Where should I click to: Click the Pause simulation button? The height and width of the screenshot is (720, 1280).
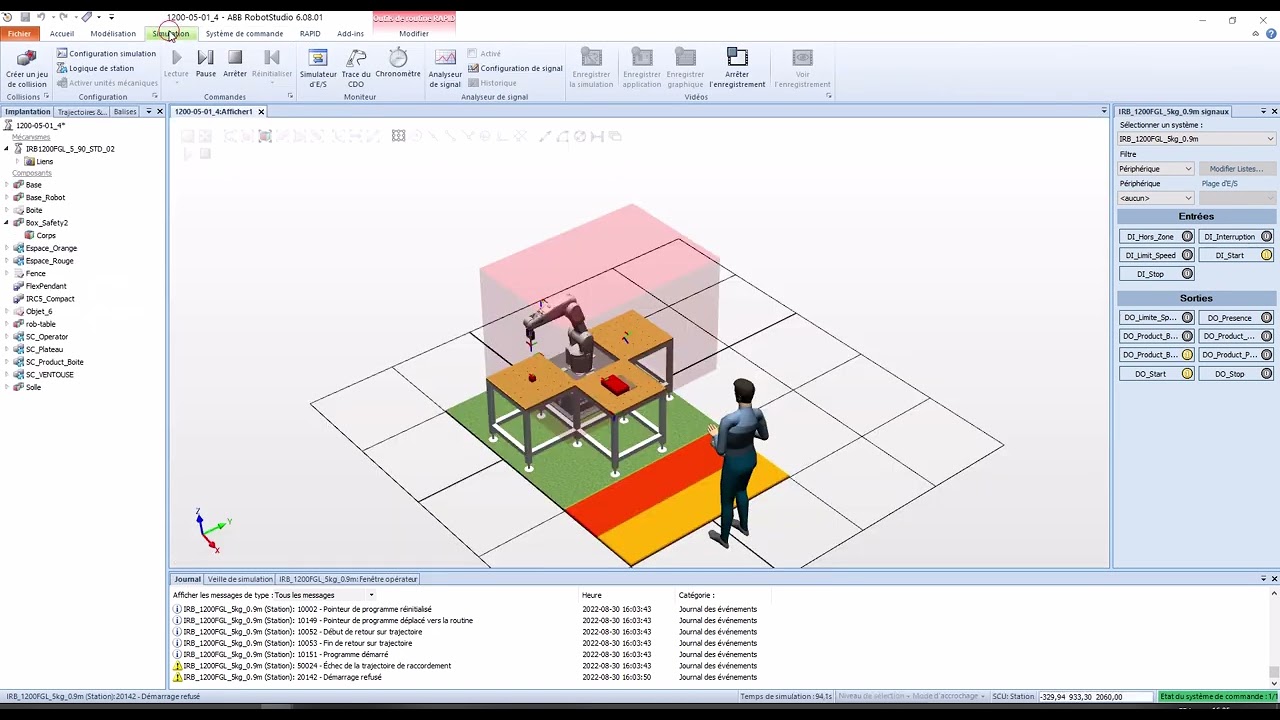click(x=206, y=64)
